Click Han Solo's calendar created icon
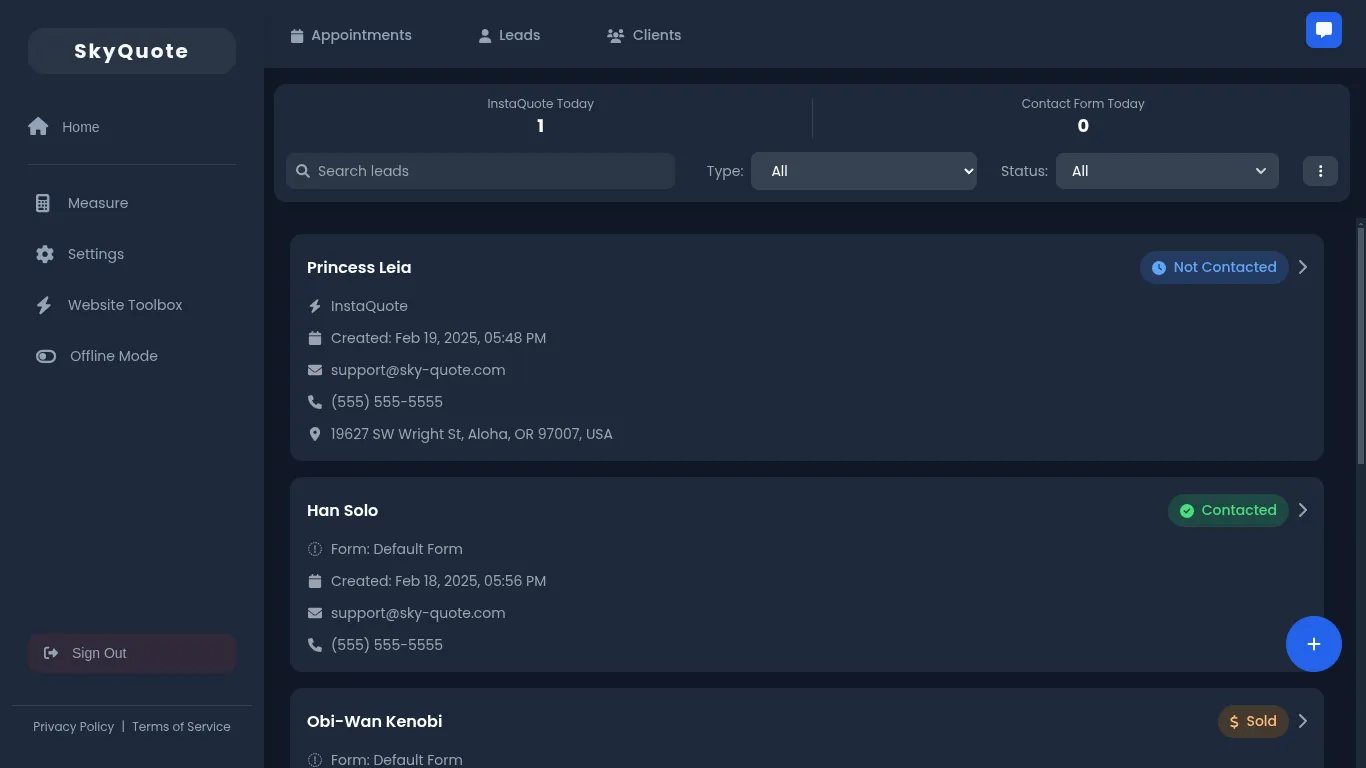This screenshot has height=768, width=1366. point(315,581)
